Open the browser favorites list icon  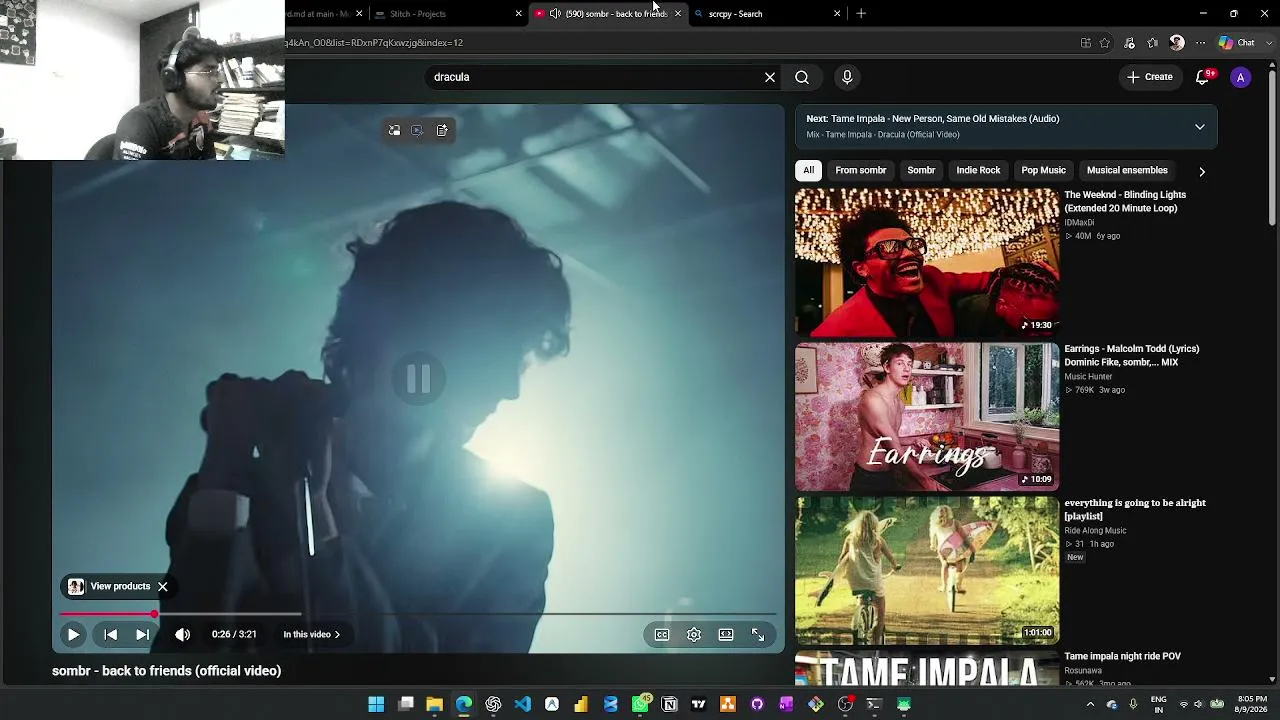1153,43
